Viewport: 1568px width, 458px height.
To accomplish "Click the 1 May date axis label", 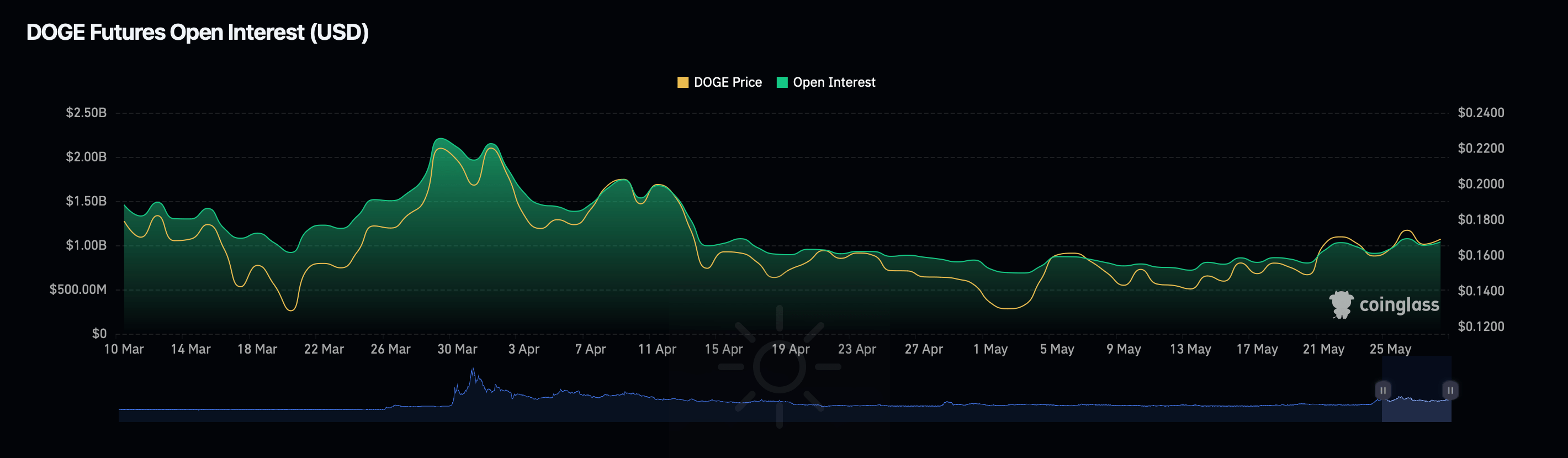I will pos(990,349).
